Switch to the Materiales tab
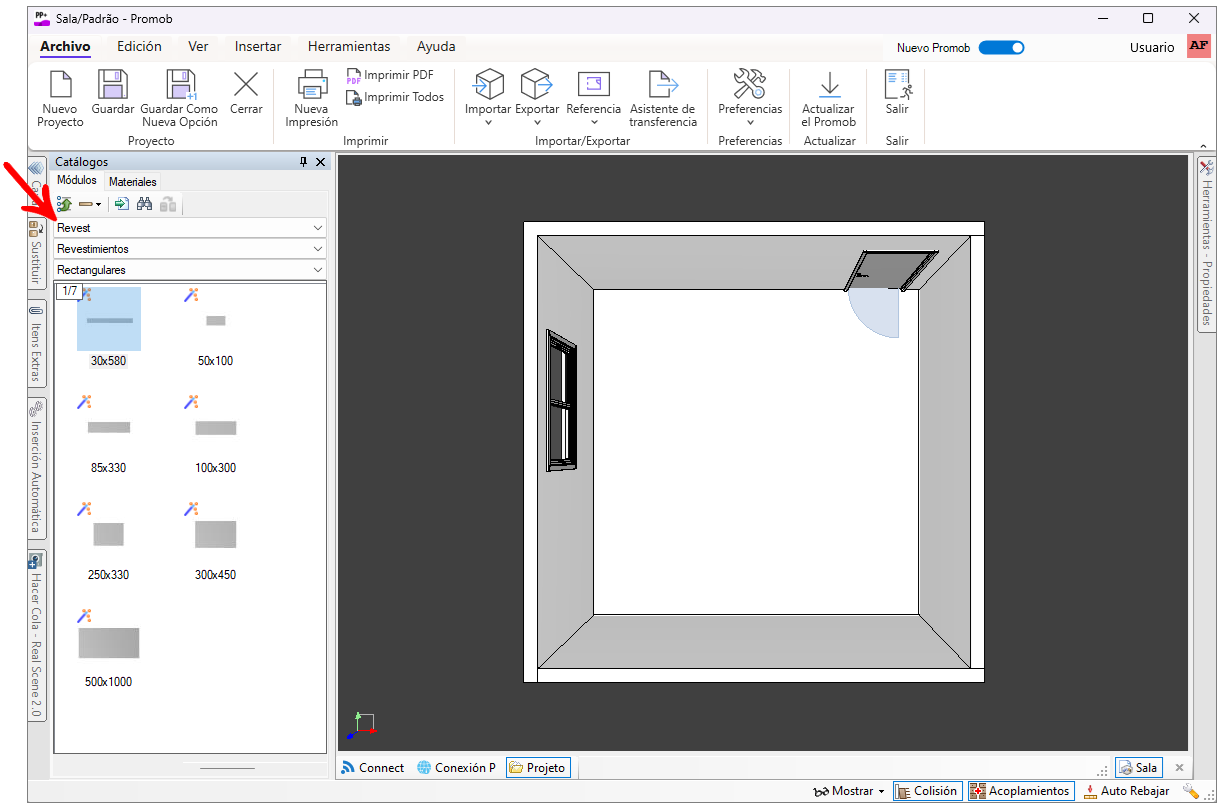1221x808 pixels. [133, 182]
